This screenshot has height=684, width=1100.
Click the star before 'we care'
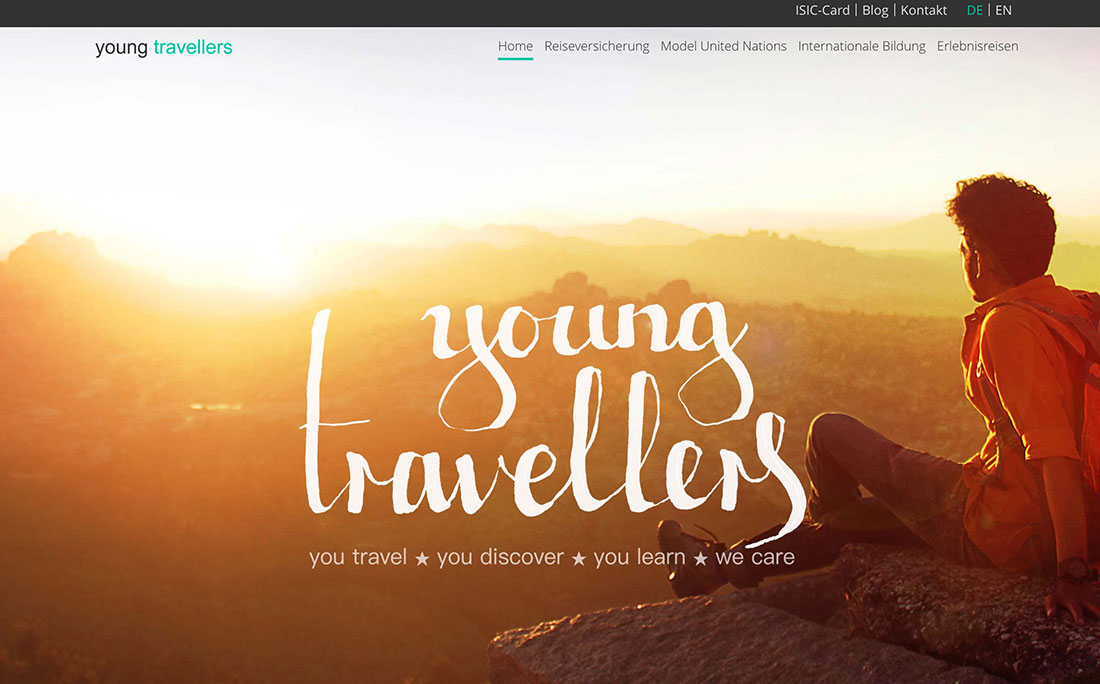click(x=700, y=558)
